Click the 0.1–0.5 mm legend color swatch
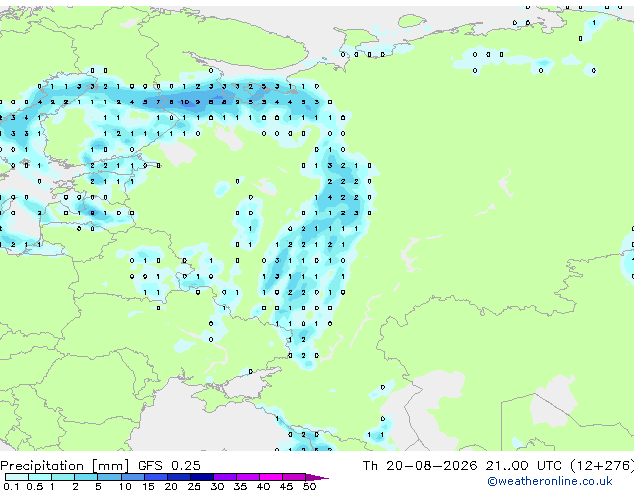The width and height of the screenshot is (634, 490). [x=17, y=477]
